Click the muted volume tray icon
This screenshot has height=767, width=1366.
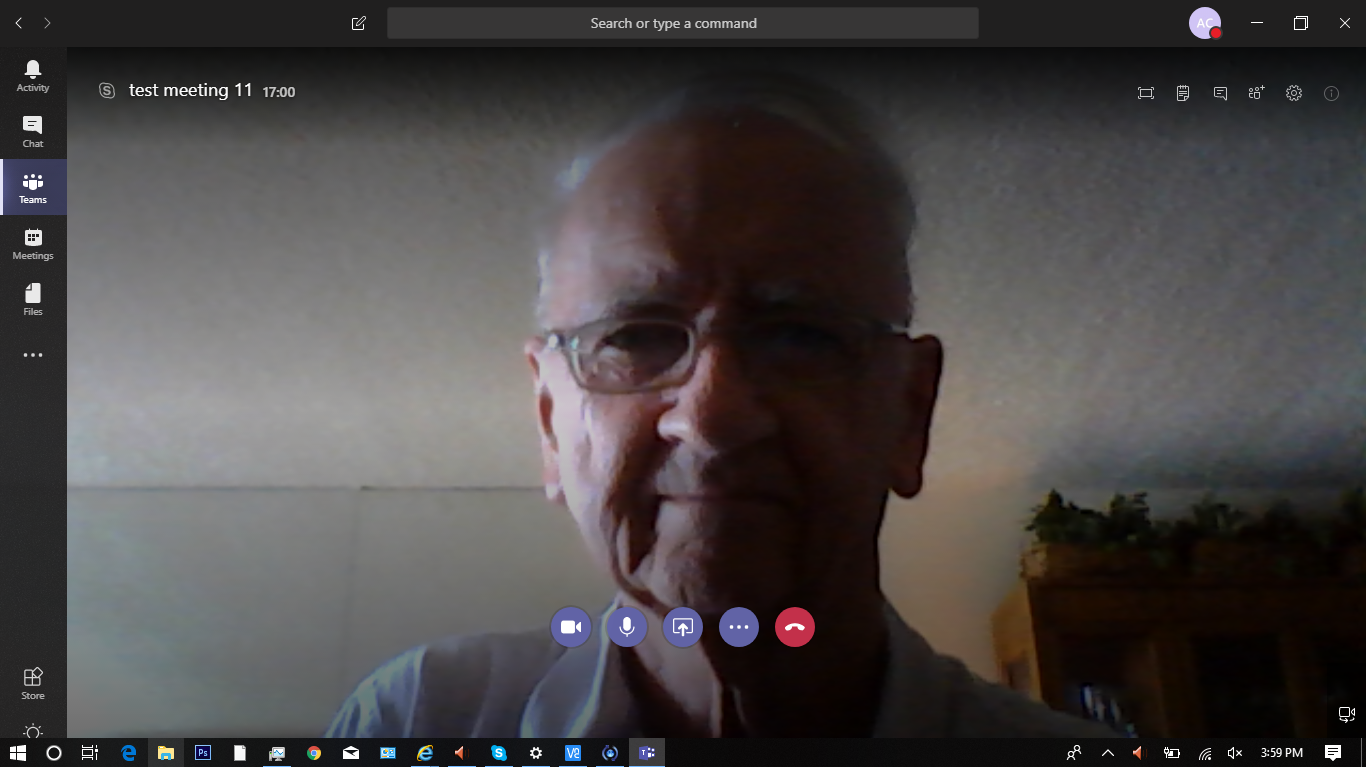click(1235, 753)
